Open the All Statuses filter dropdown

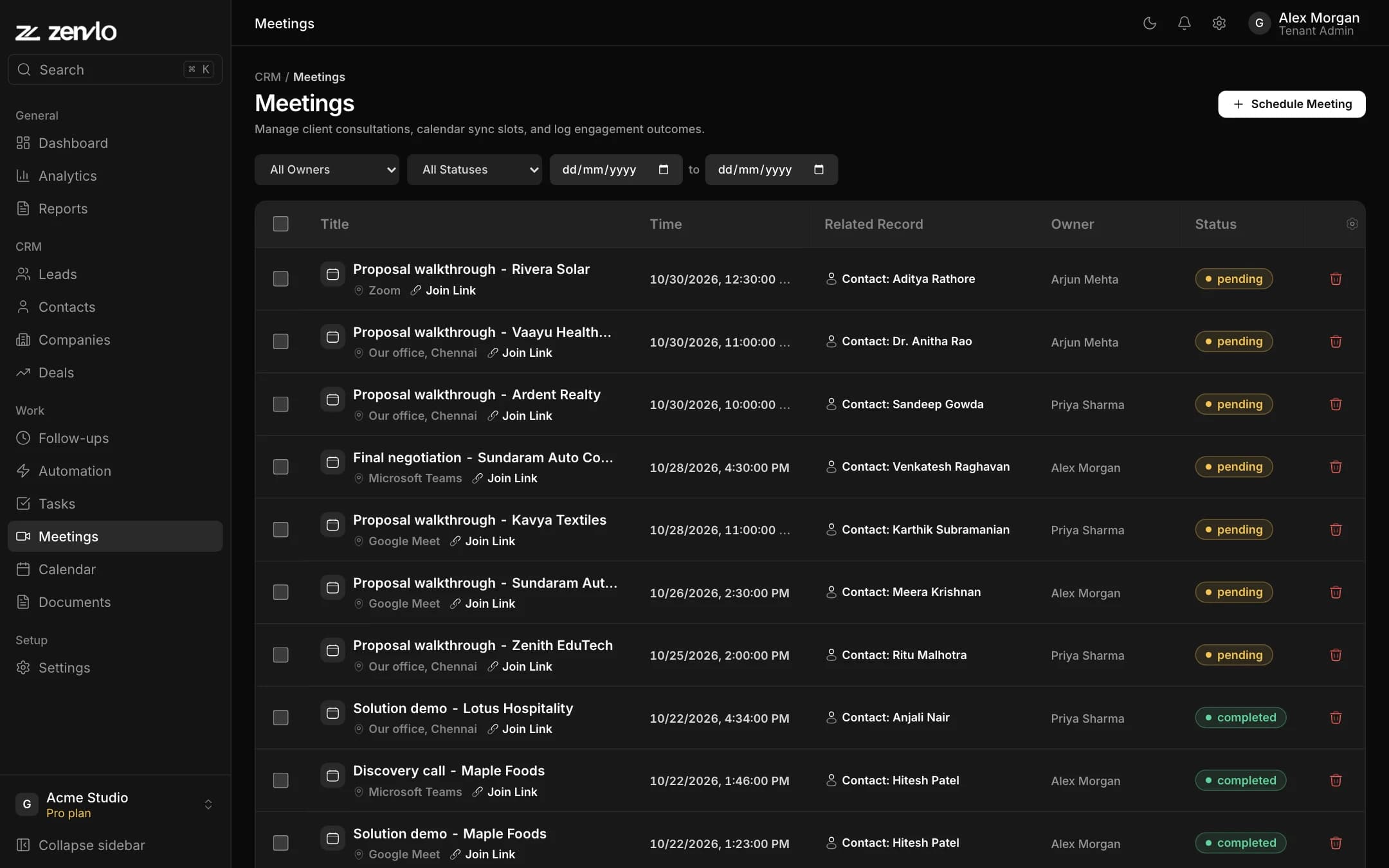(474, 170)
